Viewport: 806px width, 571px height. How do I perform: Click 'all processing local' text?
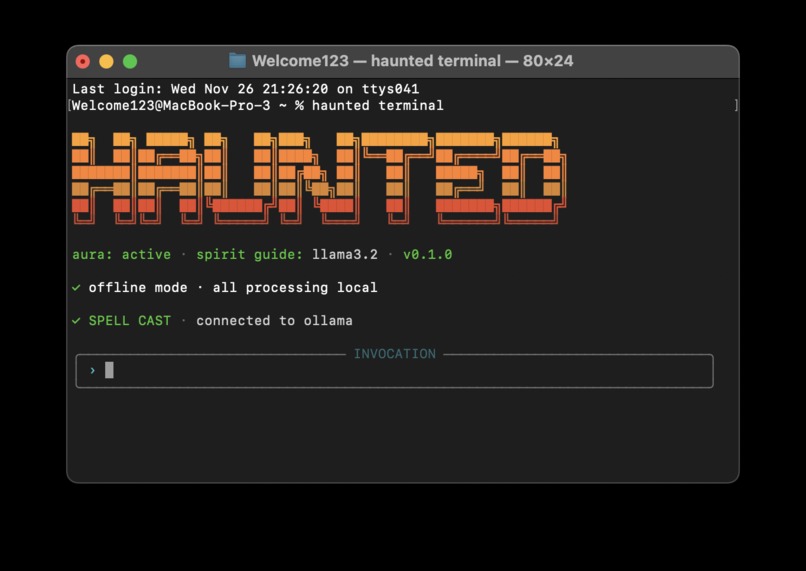point(295,287)
